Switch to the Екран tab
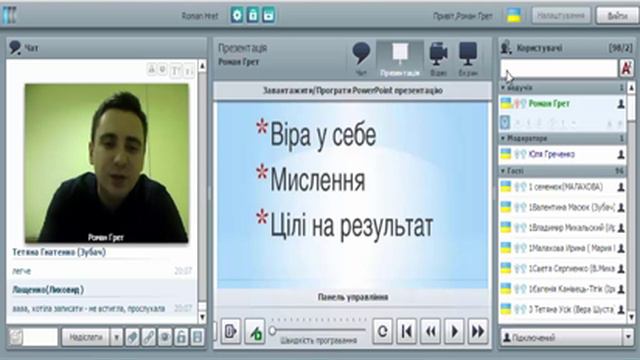This screenshot has width=640, height=360. click(x=468, y=59)
